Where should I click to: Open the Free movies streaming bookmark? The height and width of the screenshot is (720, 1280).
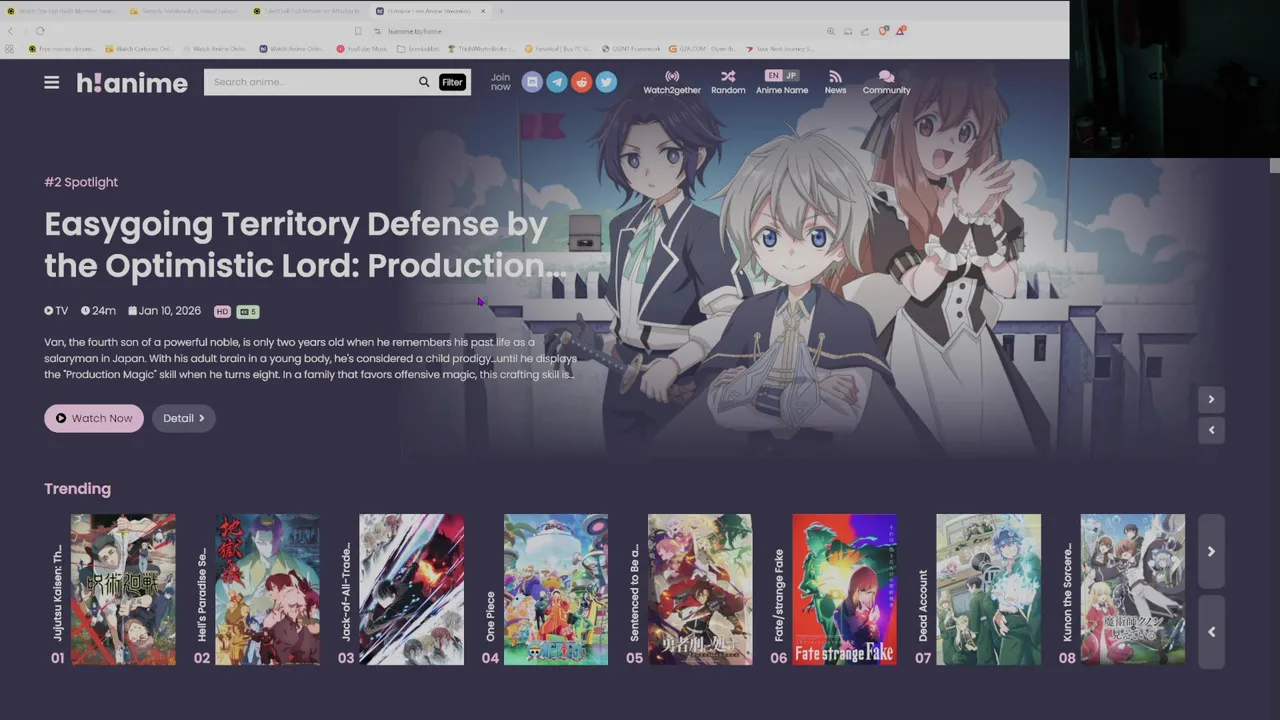click(x=62, y=48)
